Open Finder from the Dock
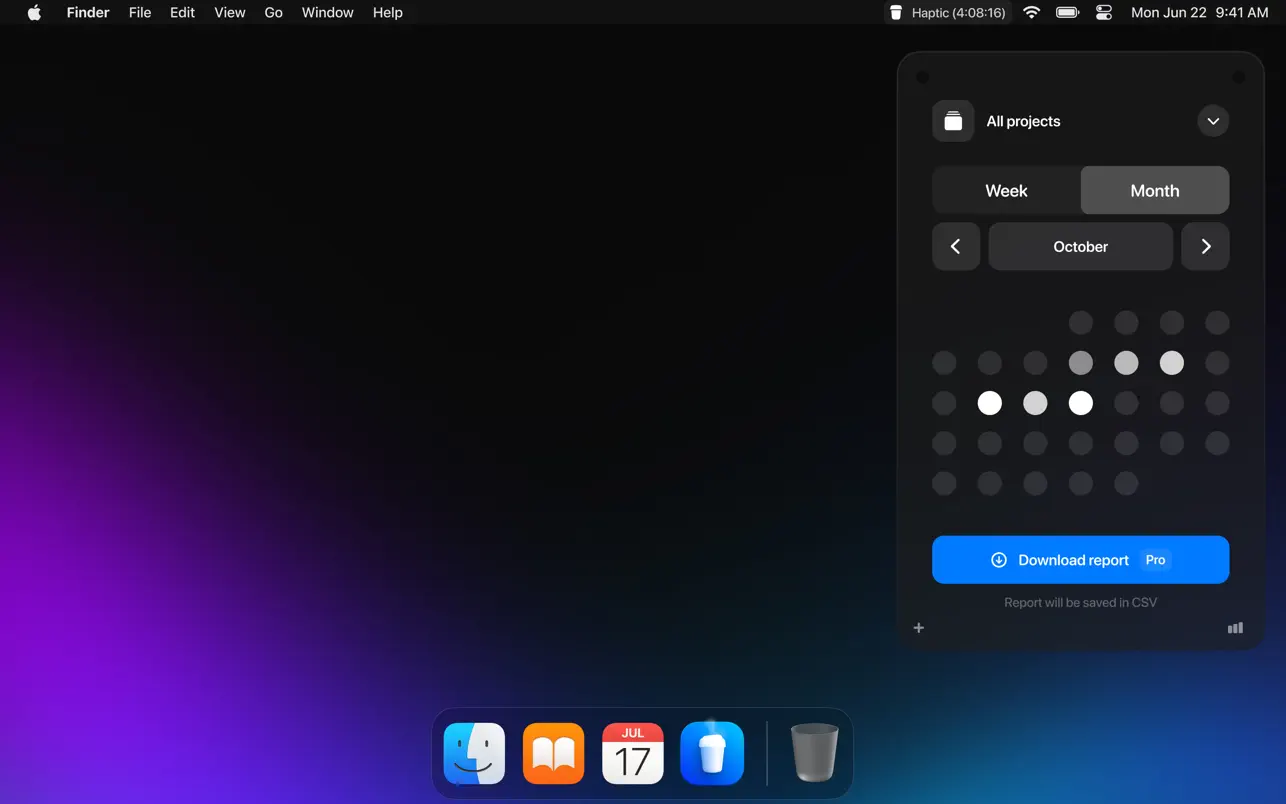 (x=474, y=753)
